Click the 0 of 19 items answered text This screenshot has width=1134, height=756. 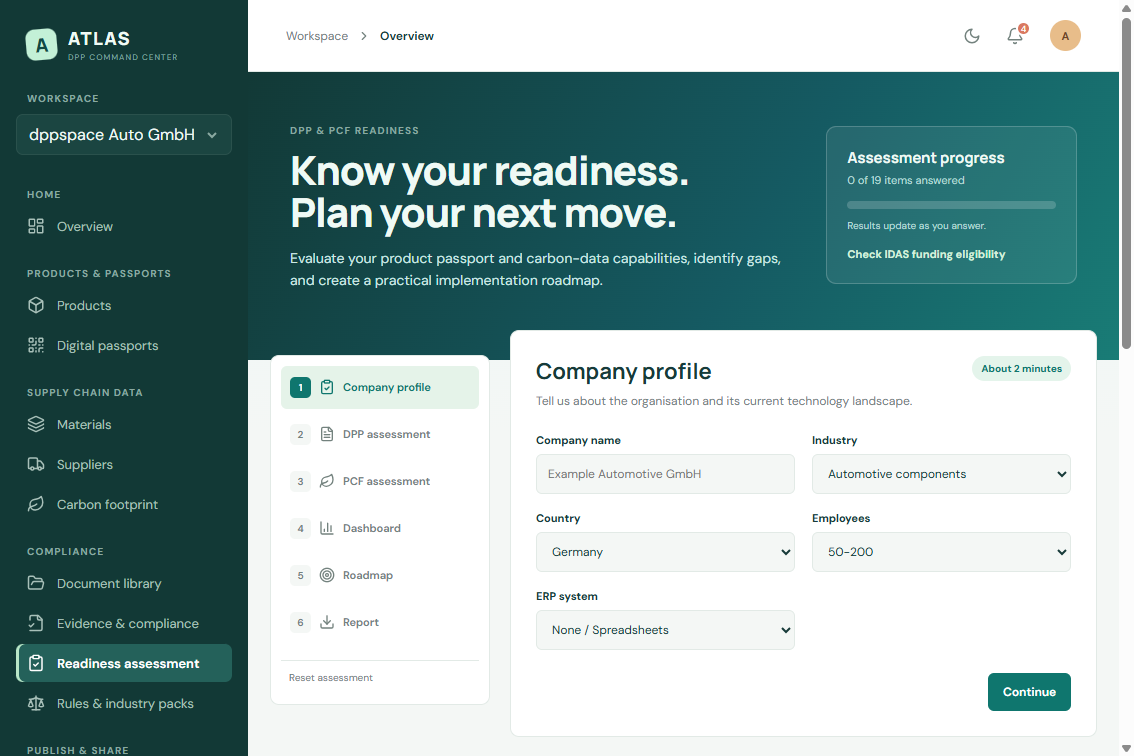[905, 180]
